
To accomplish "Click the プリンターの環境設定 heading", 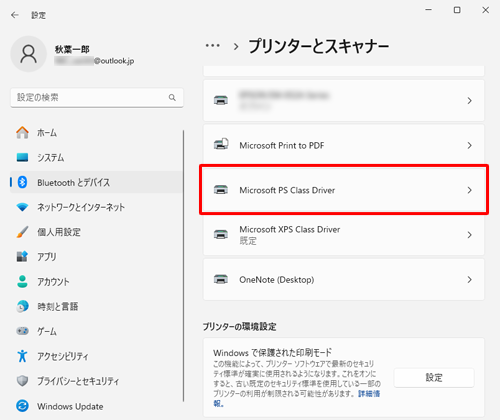I will tap(239, 326).
